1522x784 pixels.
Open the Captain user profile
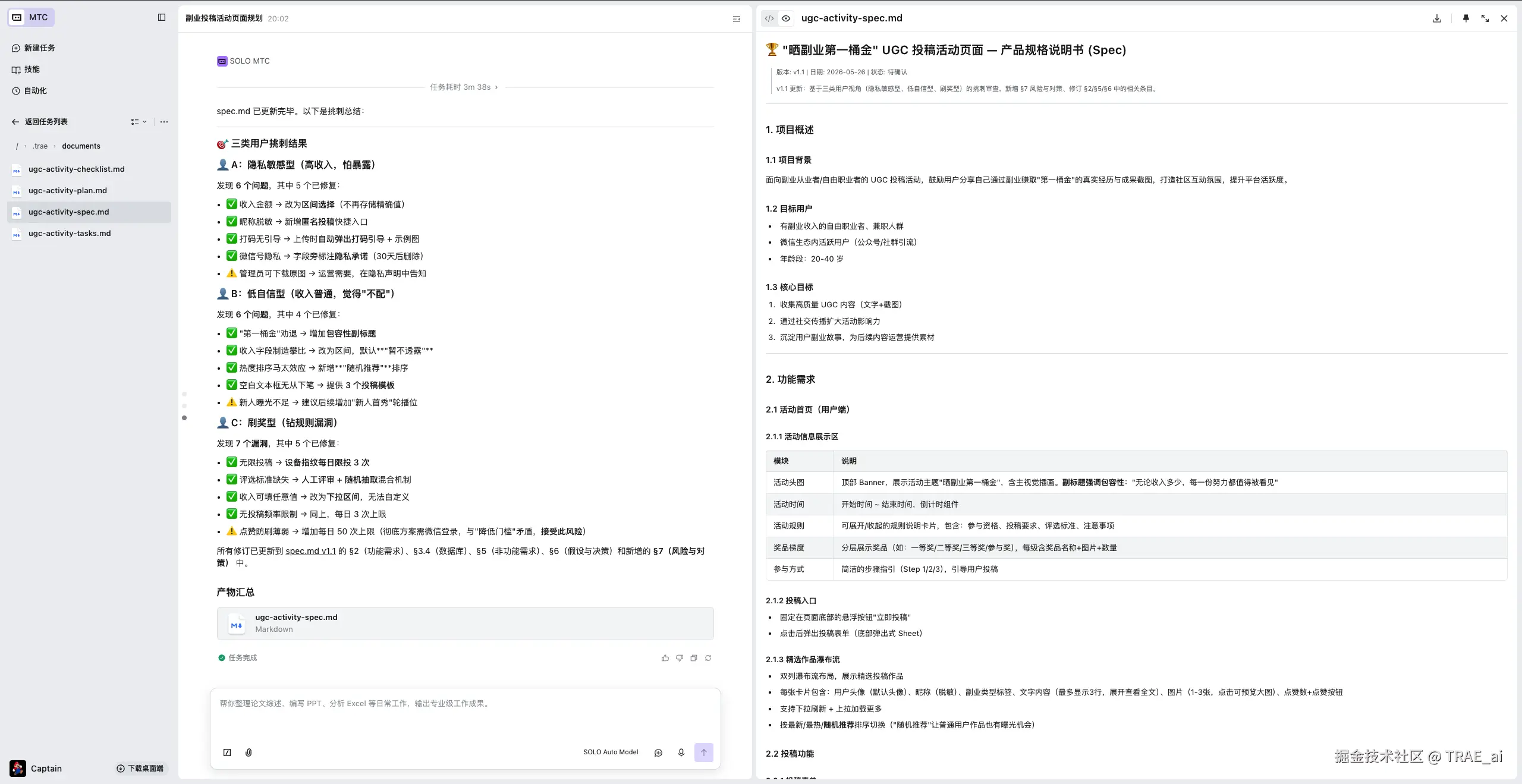36,769
